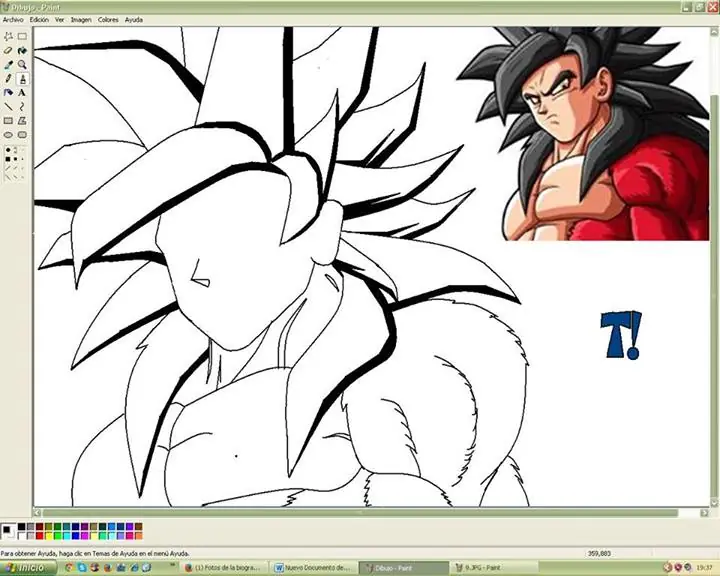Activate the Pick color eyedropper tool
The image size is (720, 576).
pos(8,65)
